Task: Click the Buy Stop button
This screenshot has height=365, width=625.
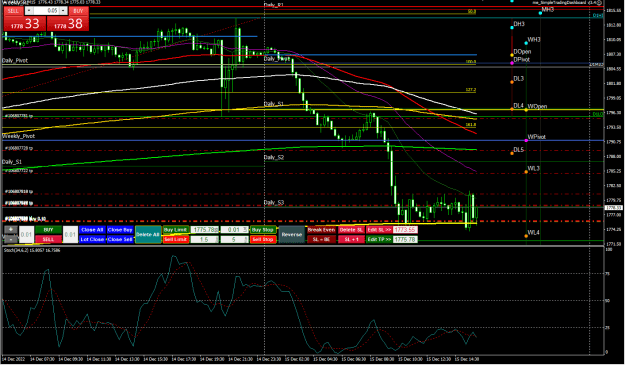Action: click(263, 230)
